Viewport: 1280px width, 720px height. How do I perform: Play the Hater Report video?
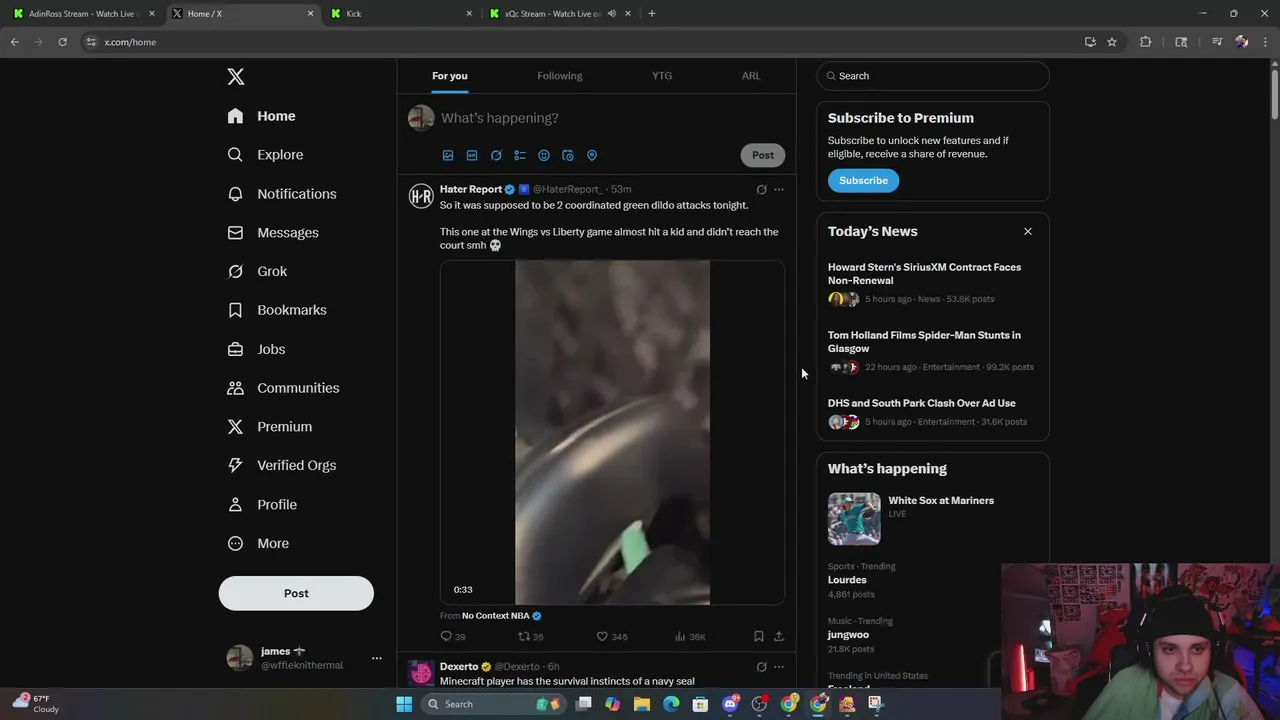click(x=612, y=433)
